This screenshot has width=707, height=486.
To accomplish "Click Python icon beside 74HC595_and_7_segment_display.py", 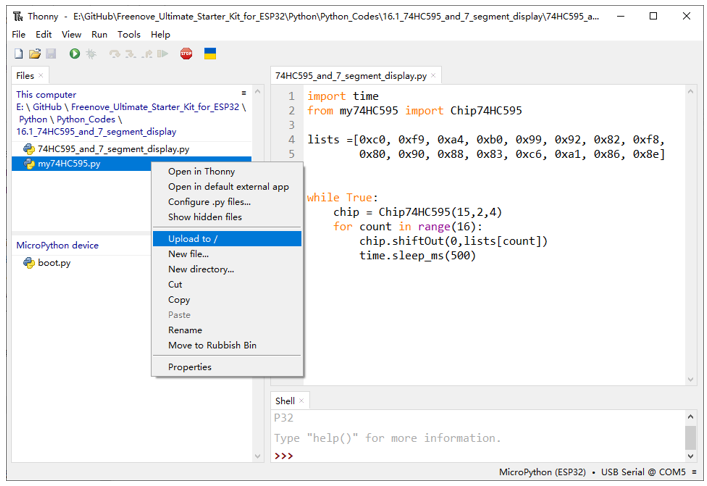I will click(x=29, y=149).
